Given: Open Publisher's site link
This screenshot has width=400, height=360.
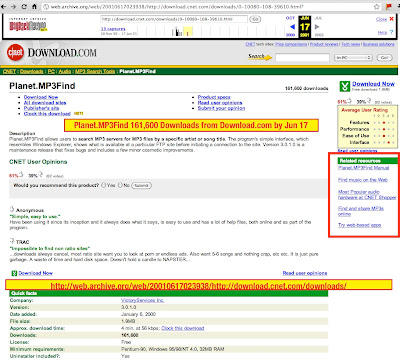Looking at the screenshot, I should 41,108.
